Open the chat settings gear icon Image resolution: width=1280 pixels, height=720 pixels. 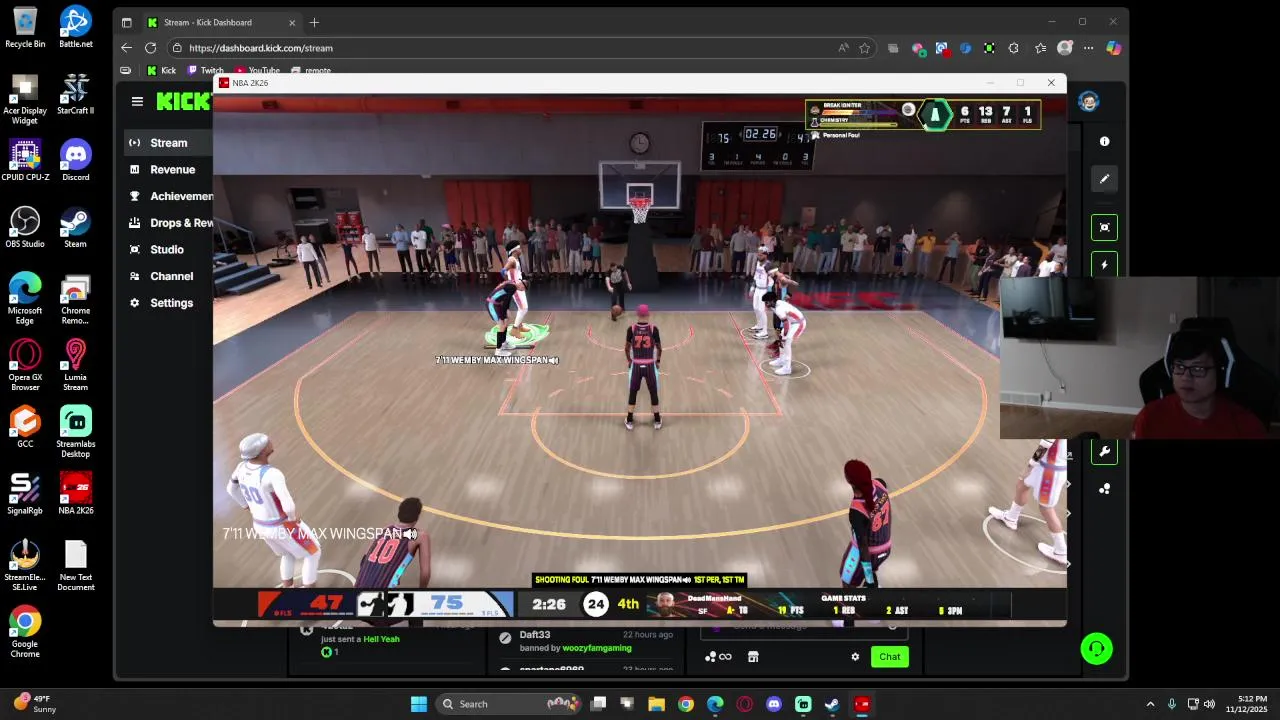[855, 657]
